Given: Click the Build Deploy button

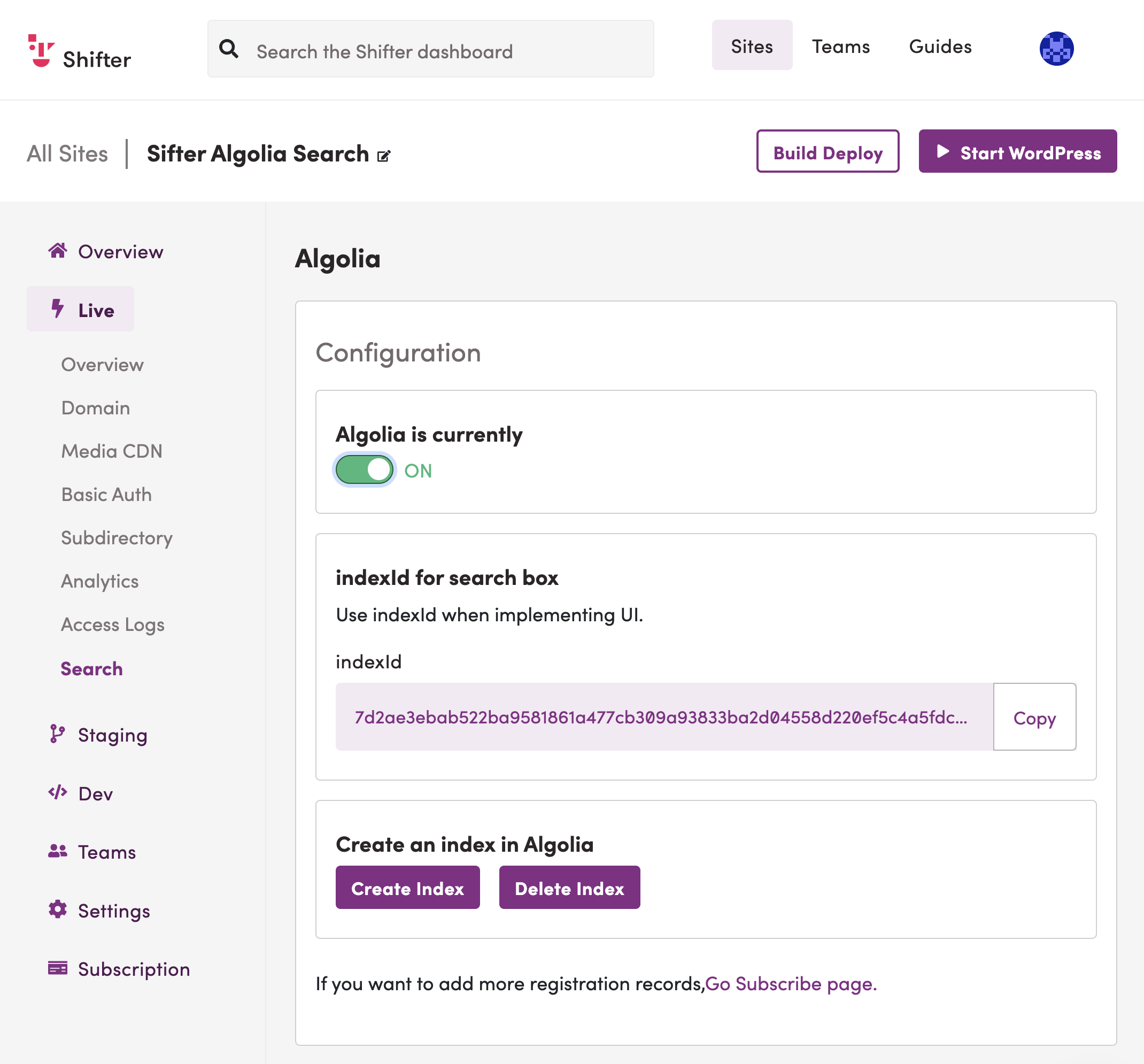Looking at the screenshot, I should click(828, 151).
